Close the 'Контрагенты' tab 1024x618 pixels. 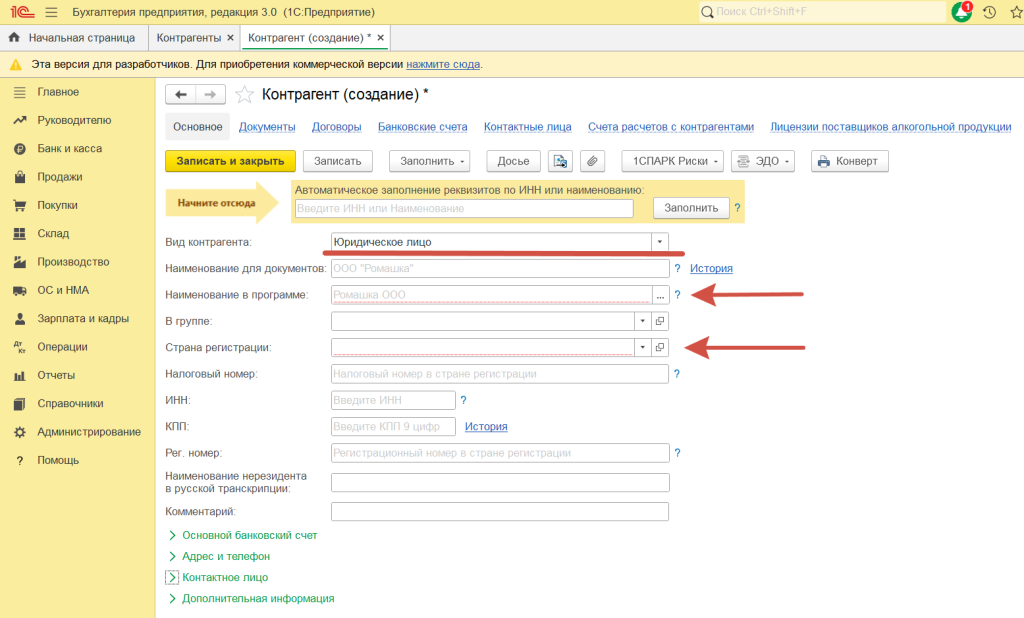(x=231, y=38)
